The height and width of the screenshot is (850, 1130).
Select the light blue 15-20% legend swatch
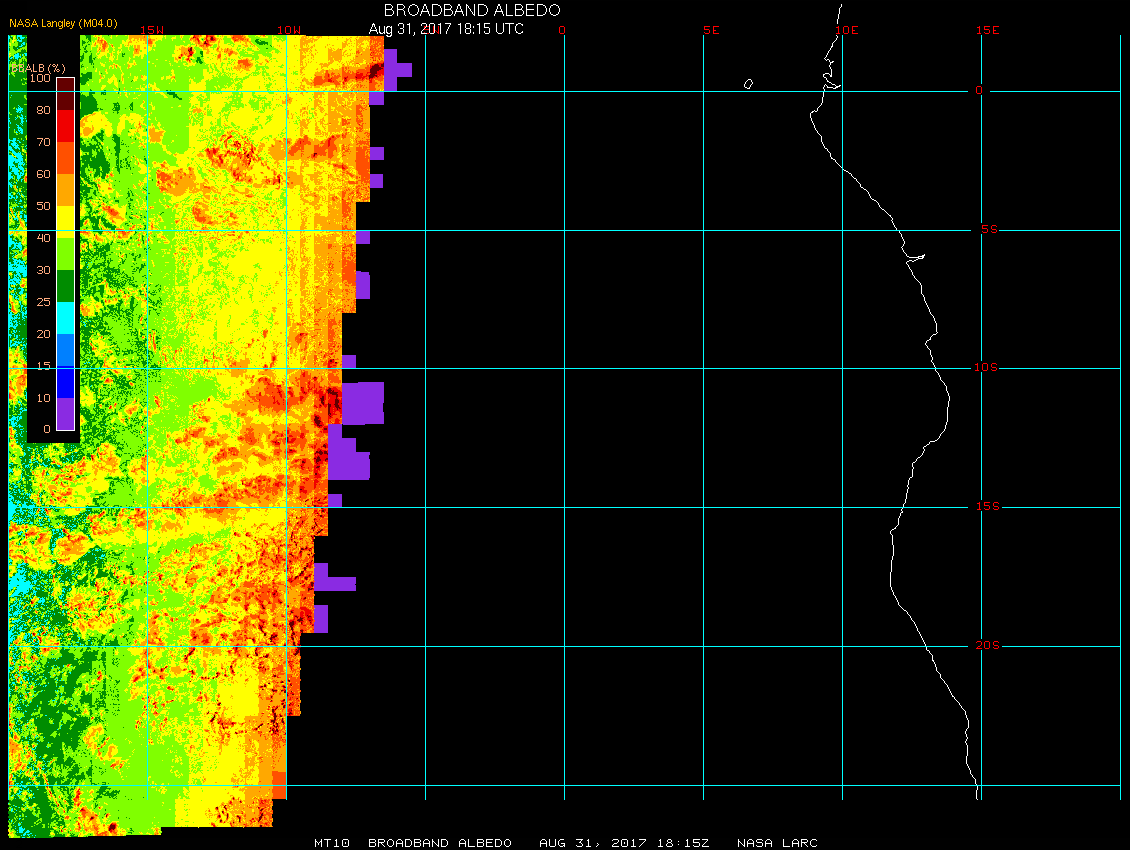tap(66, 350)
